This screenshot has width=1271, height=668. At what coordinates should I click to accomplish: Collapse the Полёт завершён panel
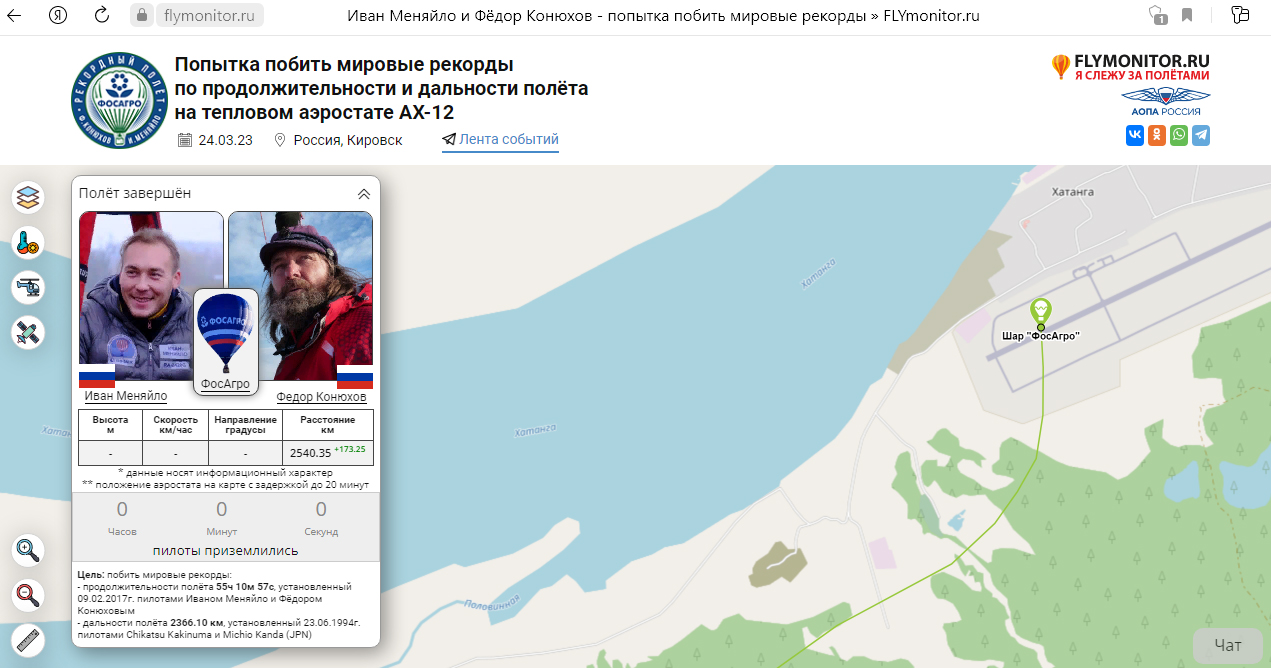(363, 194)
